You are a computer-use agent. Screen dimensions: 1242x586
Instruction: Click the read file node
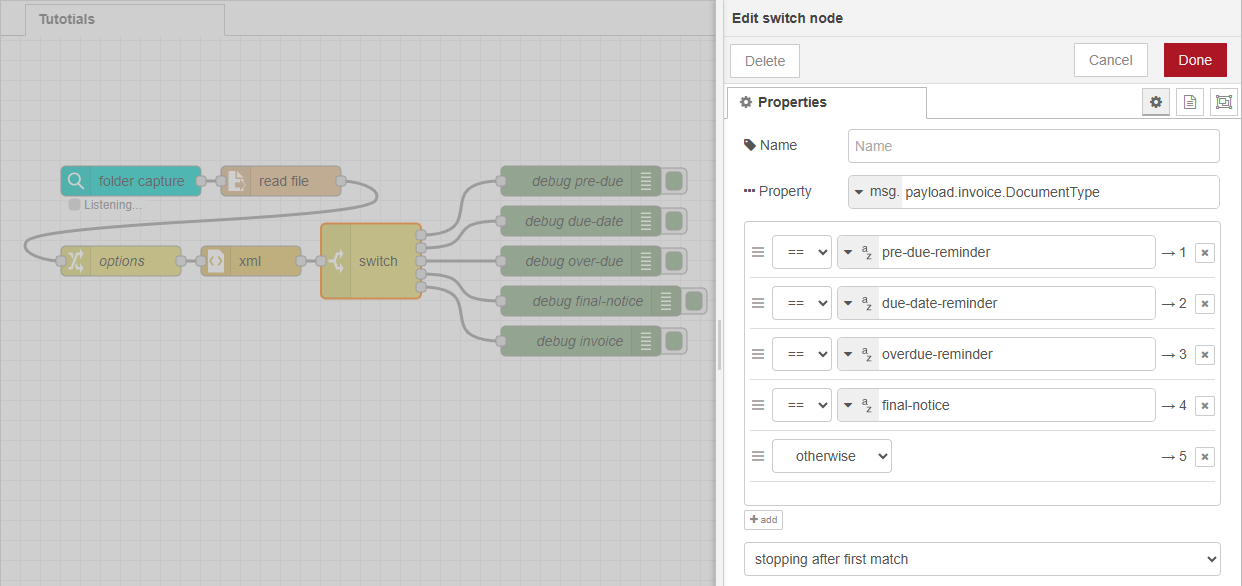tap(283, 181)
